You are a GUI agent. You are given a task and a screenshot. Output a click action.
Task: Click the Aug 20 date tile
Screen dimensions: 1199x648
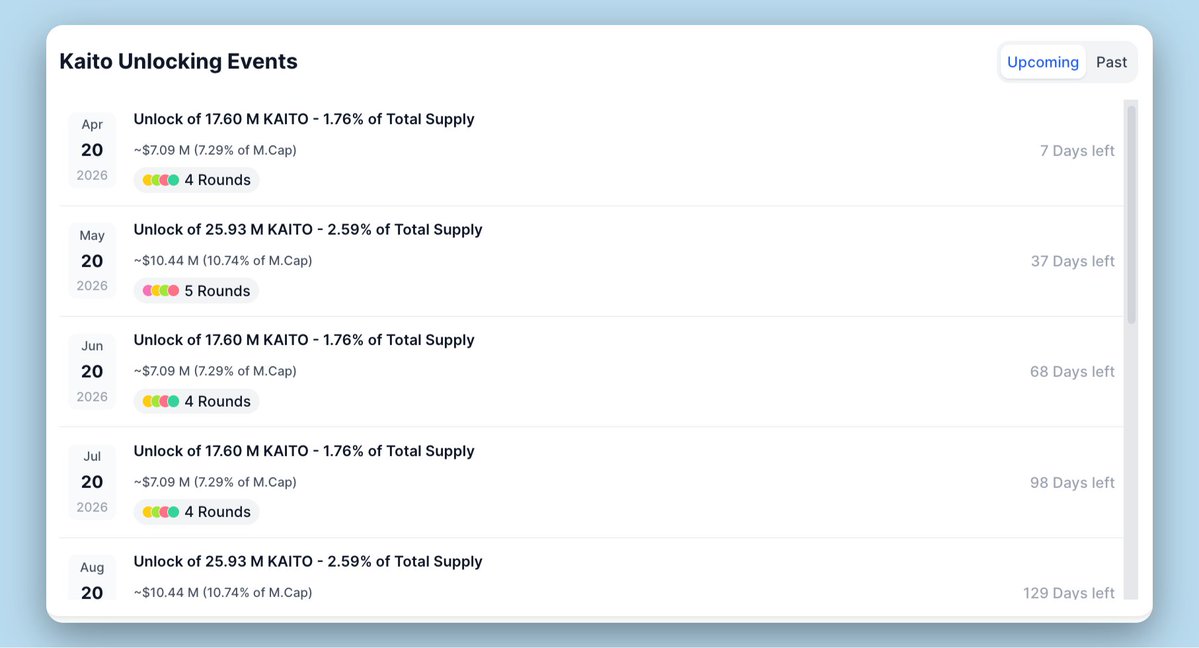[x=92, y=580]
